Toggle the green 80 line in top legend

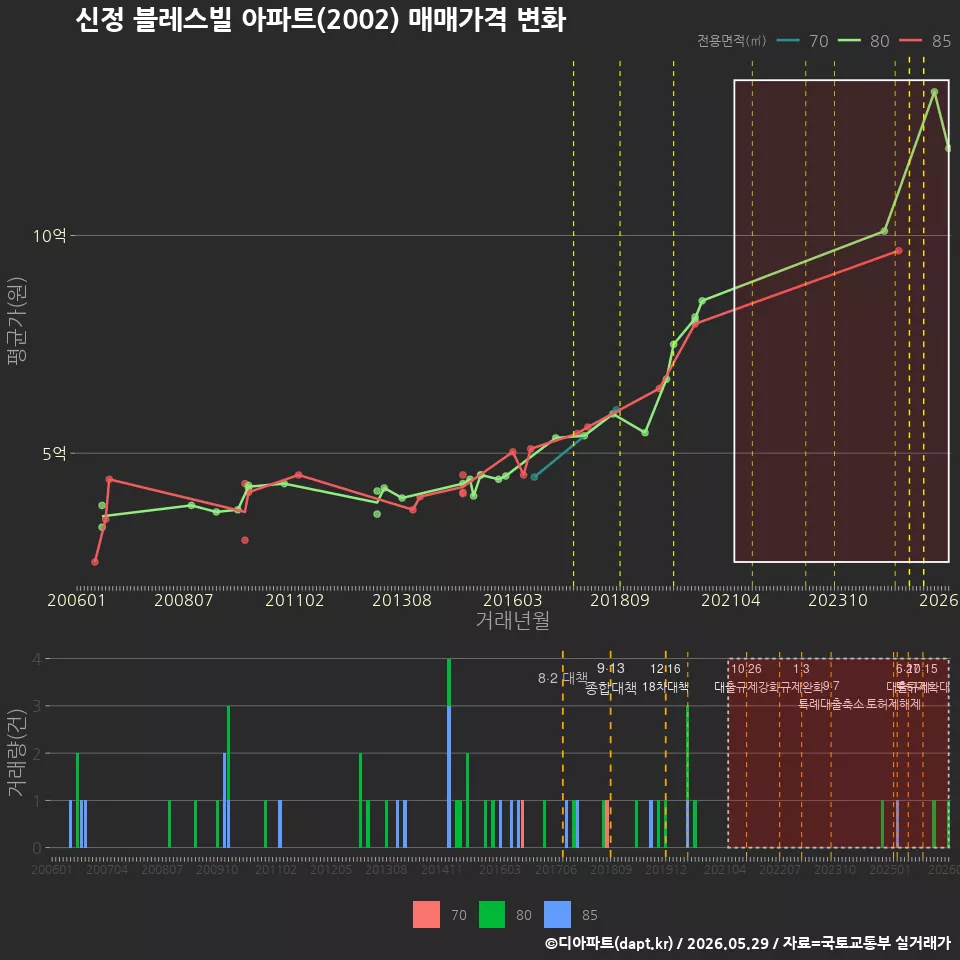(x=863, y=41)
